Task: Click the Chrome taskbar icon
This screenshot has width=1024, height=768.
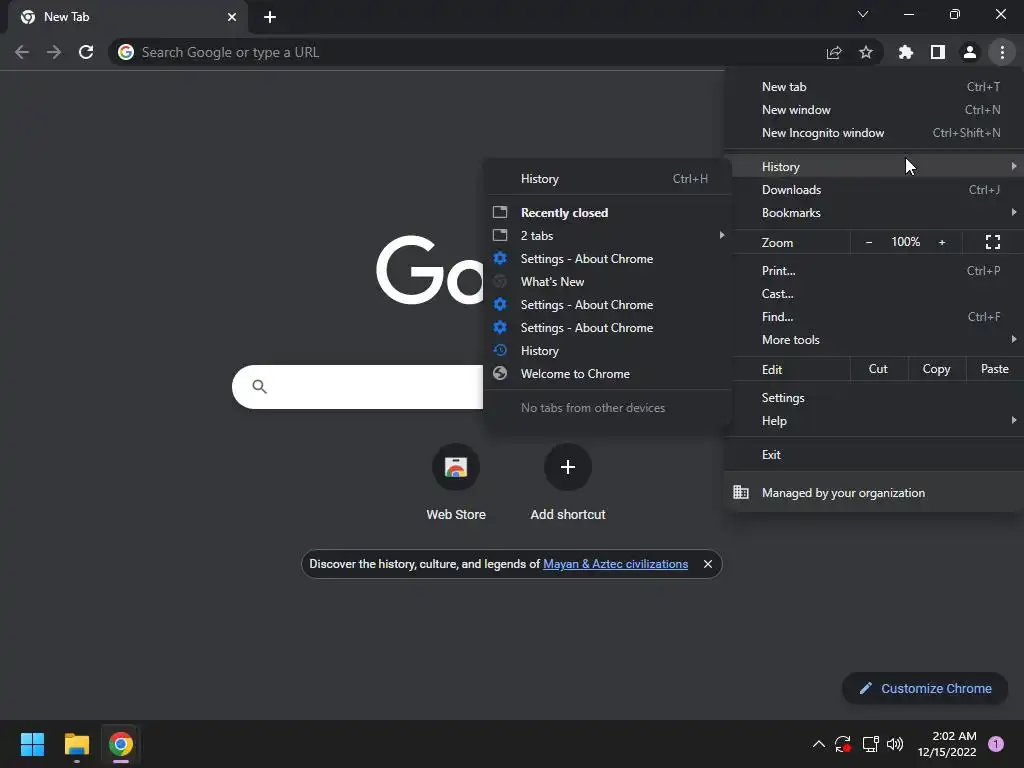Action: coord(121,744)
